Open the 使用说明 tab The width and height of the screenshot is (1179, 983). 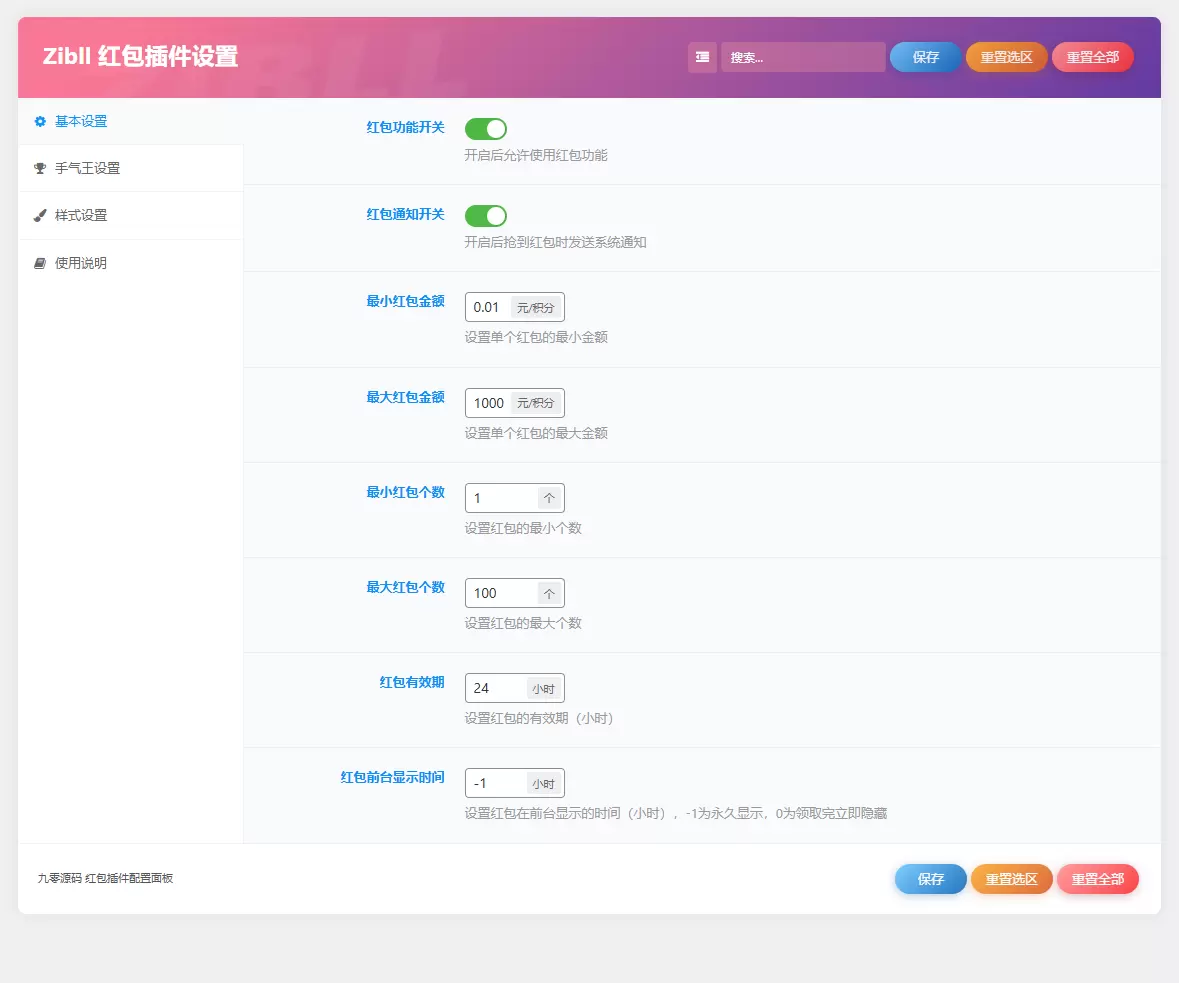tap(131, 263)
